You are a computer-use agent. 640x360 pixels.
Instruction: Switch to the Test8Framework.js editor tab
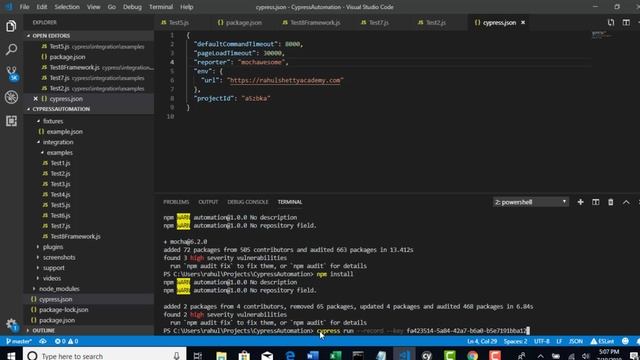pyautogui.click(x=311, y=22)
